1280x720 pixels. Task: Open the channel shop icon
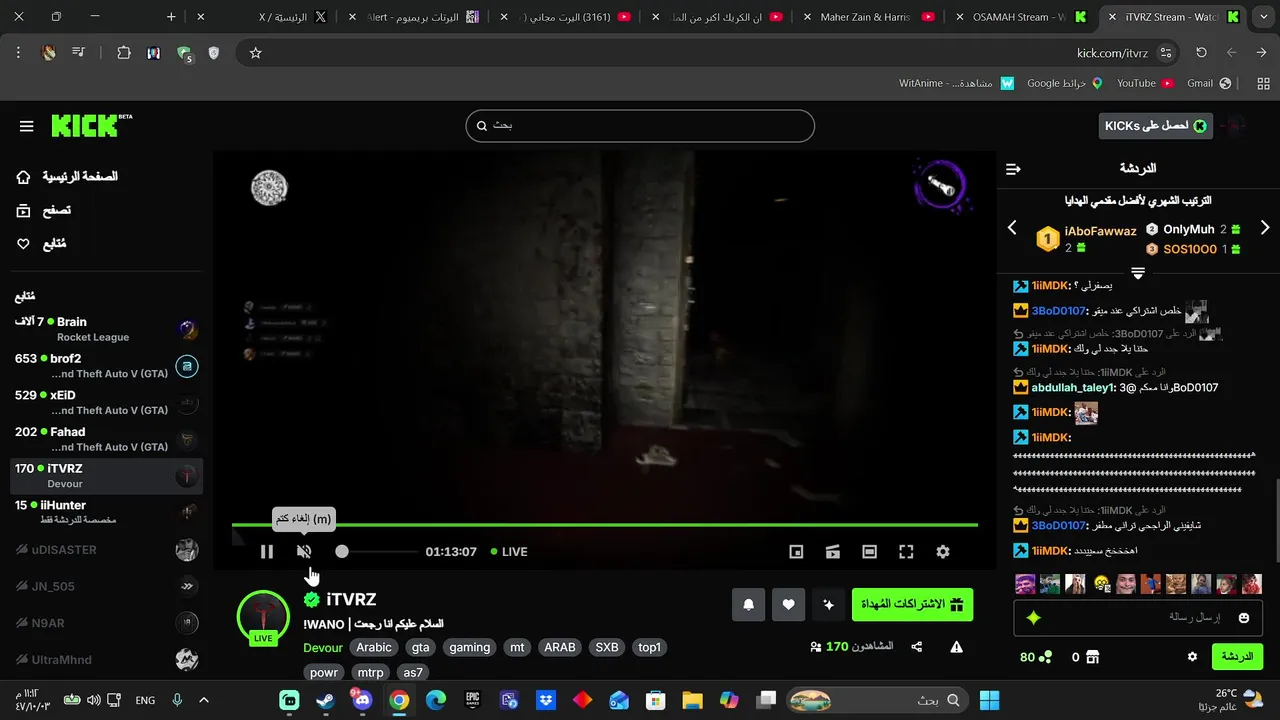point(1092,657)
